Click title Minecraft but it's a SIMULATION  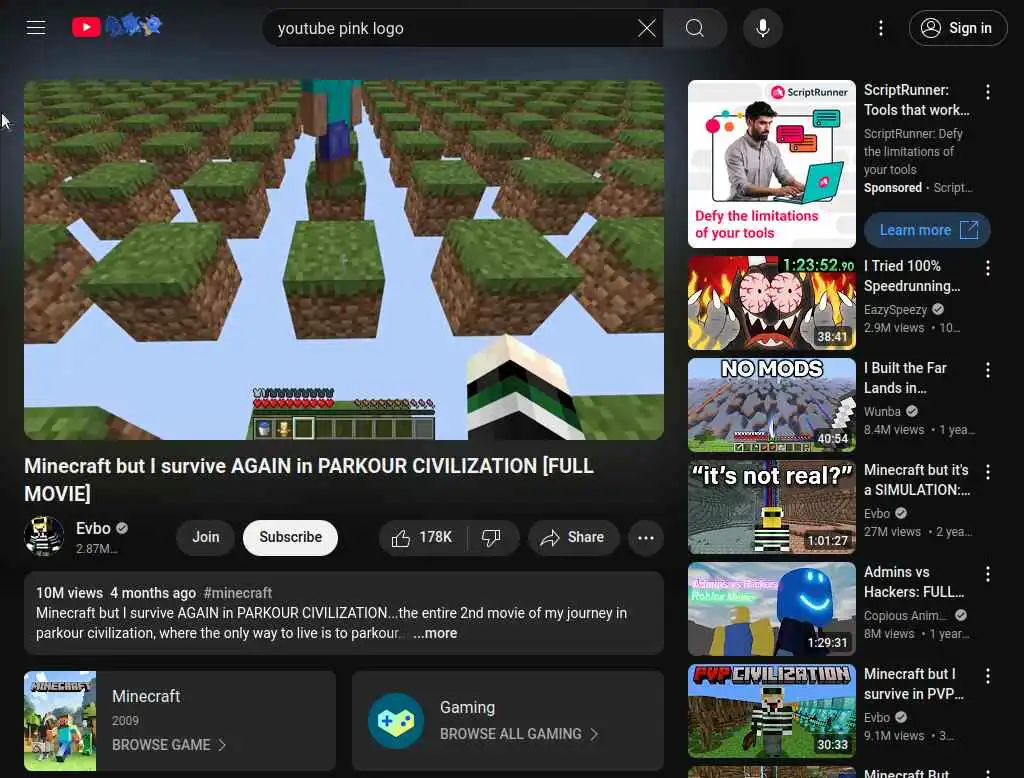pyautogui.click(x=917, y=479)
